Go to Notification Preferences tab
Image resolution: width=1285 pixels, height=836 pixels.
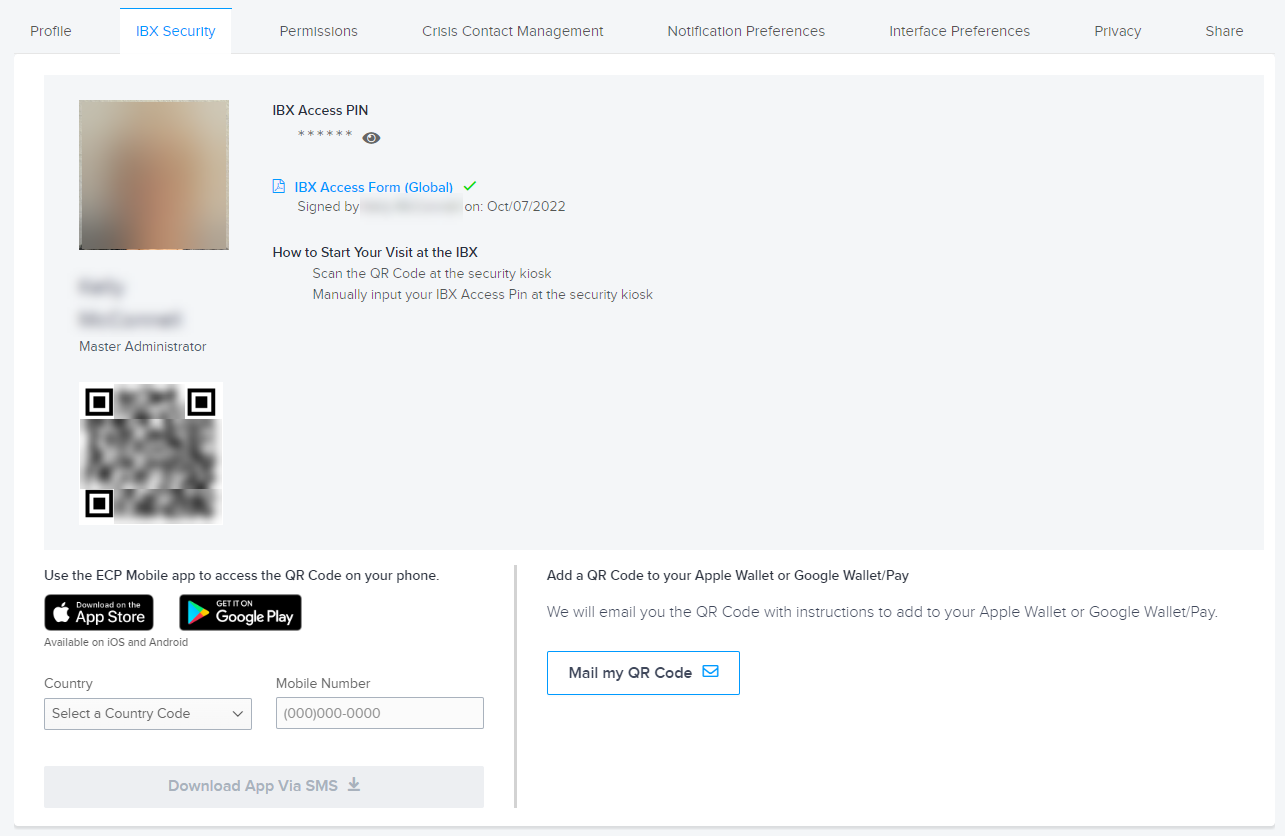(746, 31)
